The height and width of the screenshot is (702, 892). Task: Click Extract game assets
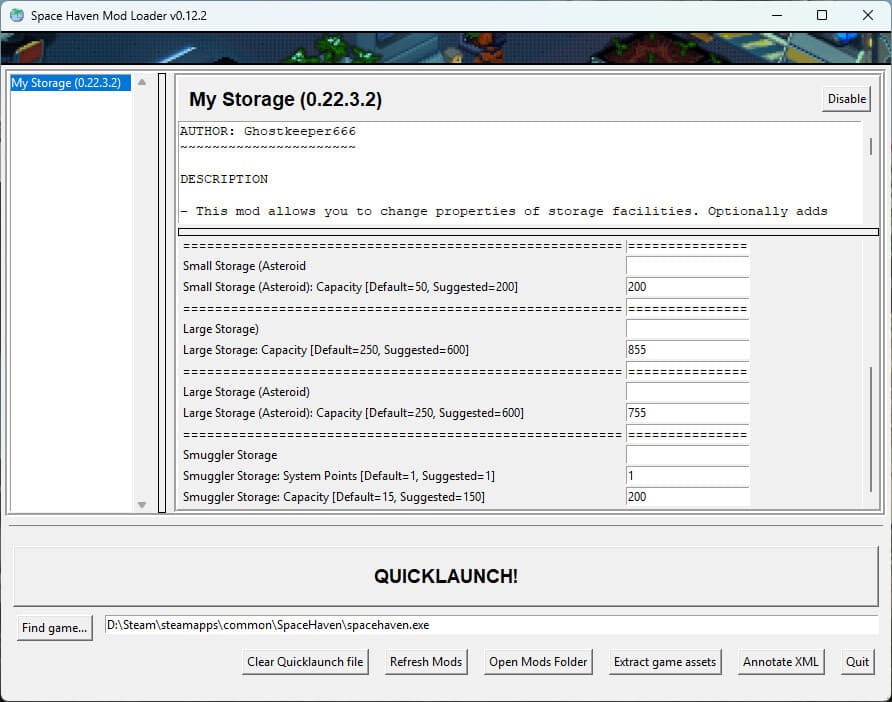point(665,662)
